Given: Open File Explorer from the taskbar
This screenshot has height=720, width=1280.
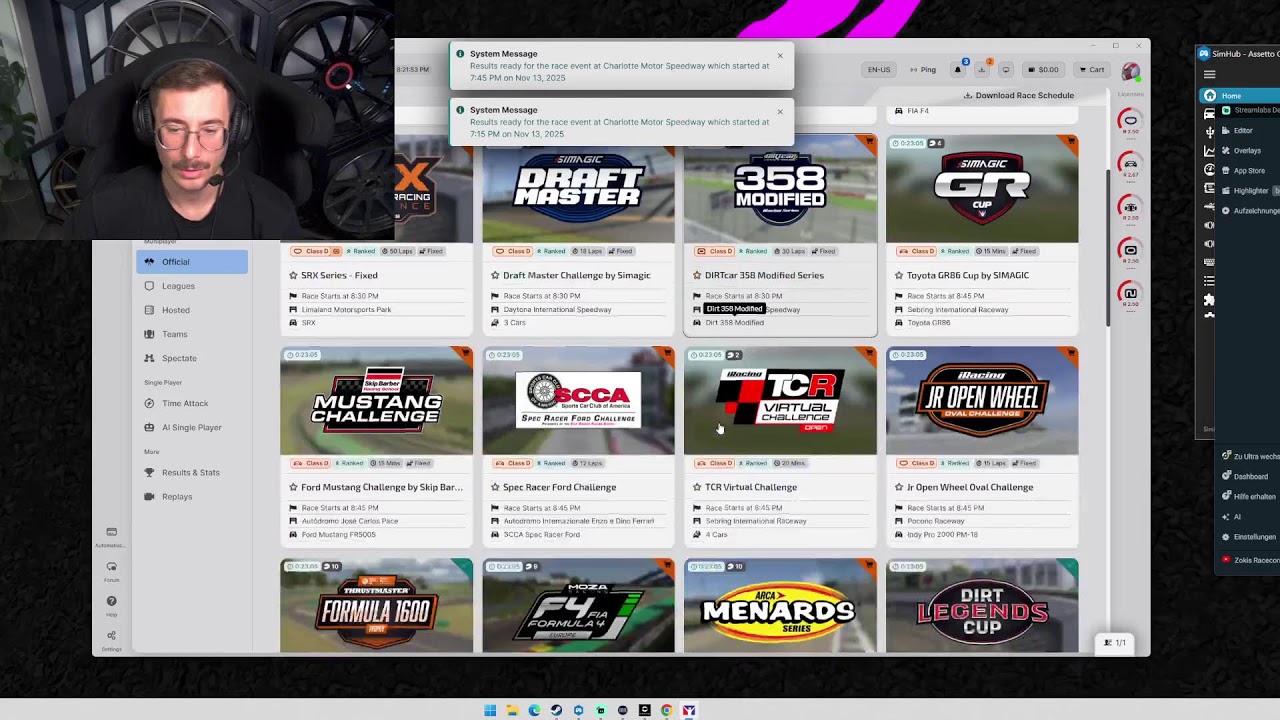Looking at the screenshot, I should click(512, 711).
